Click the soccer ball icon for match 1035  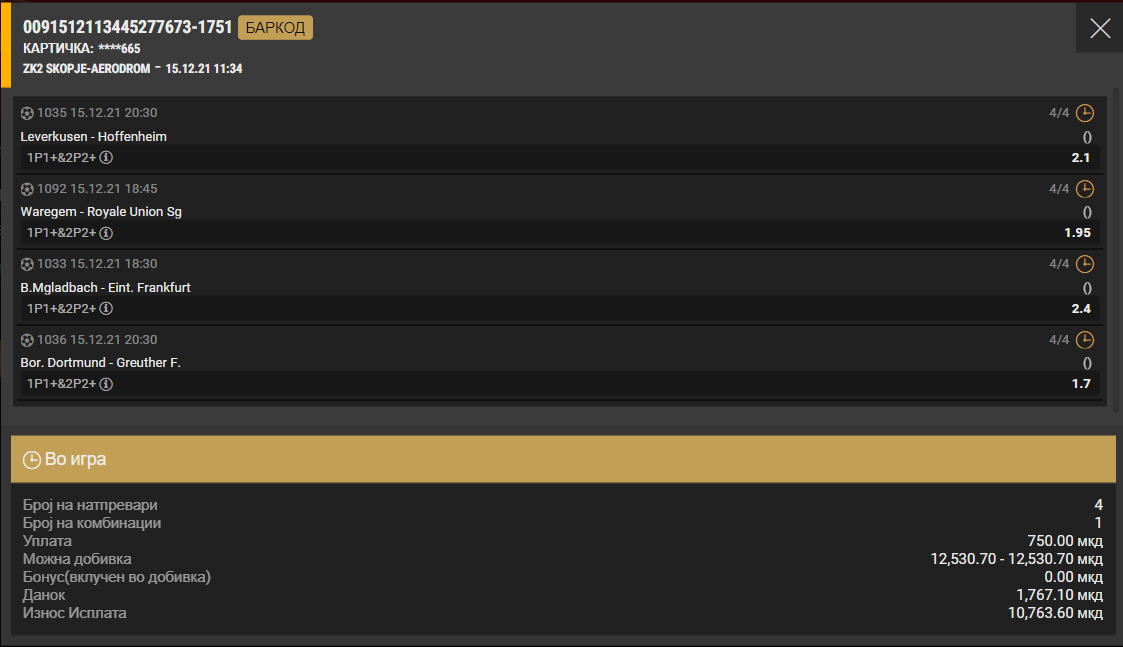click(x=27, y=113)
